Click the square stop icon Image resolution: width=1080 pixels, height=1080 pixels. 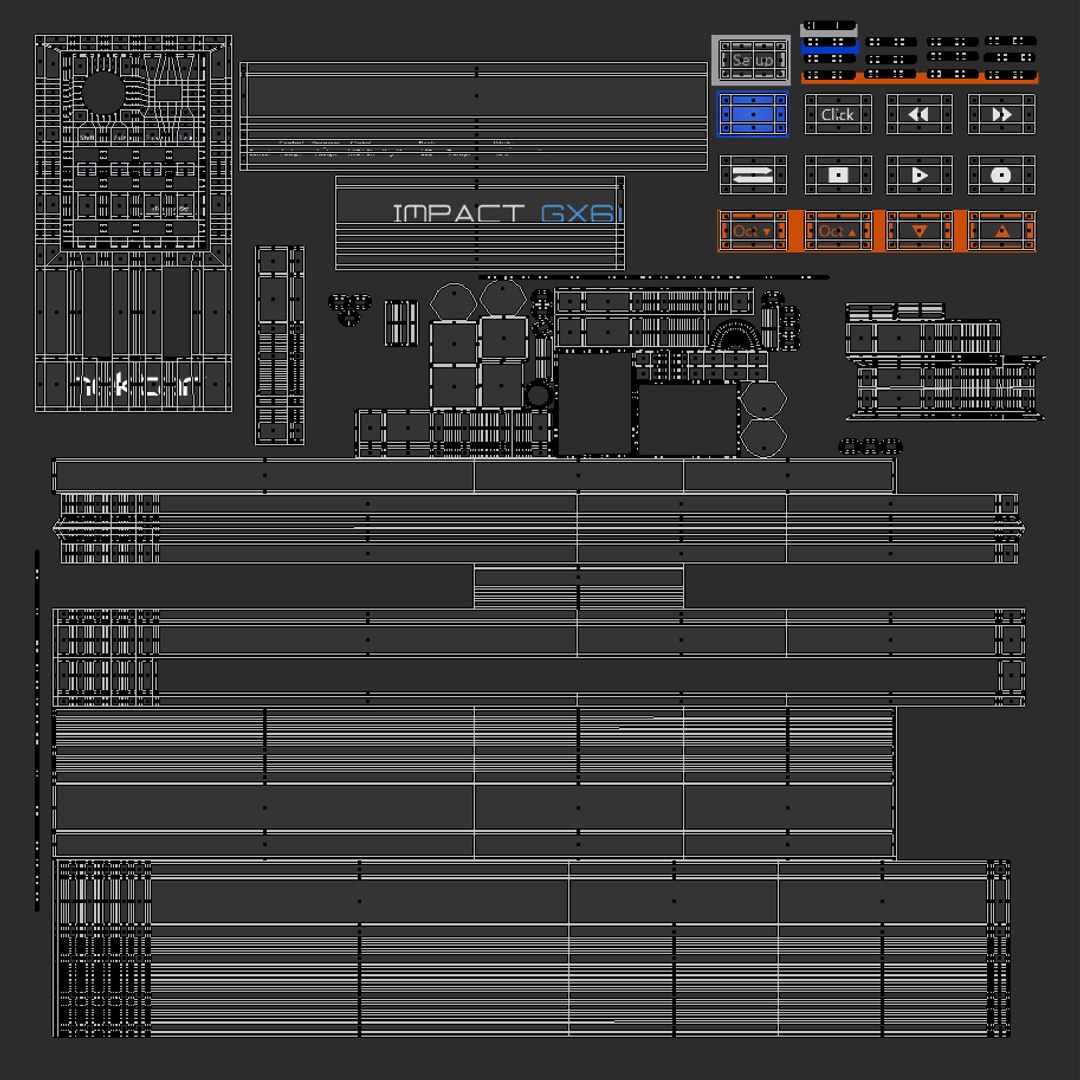click(838, 175)
